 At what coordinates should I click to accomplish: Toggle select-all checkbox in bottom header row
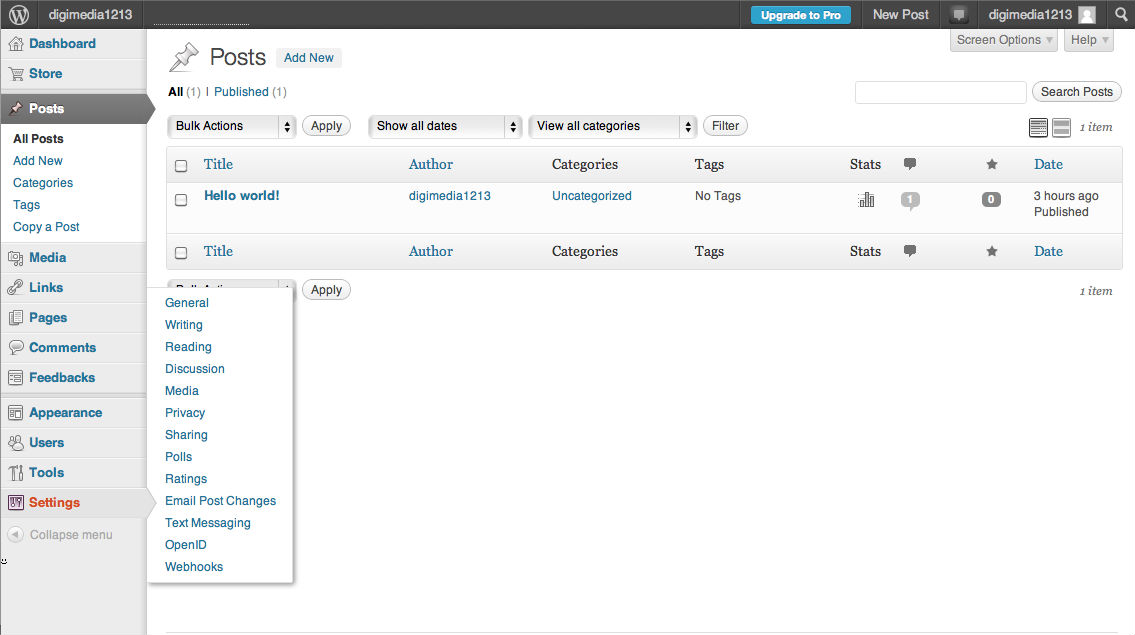(181, 253)
